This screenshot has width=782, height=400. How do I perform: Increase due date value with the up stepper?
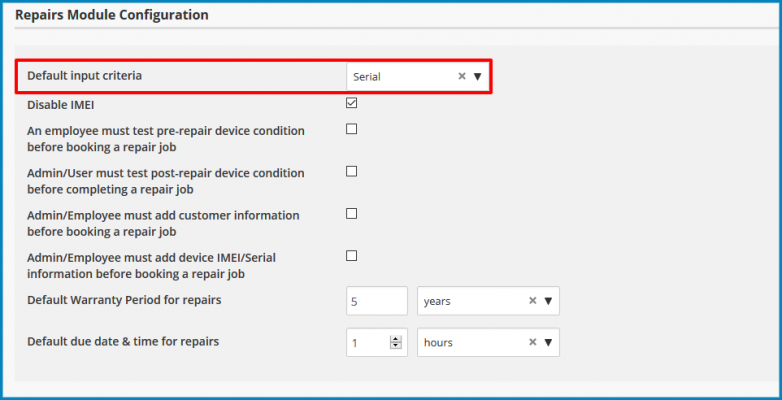click(396, 339)
